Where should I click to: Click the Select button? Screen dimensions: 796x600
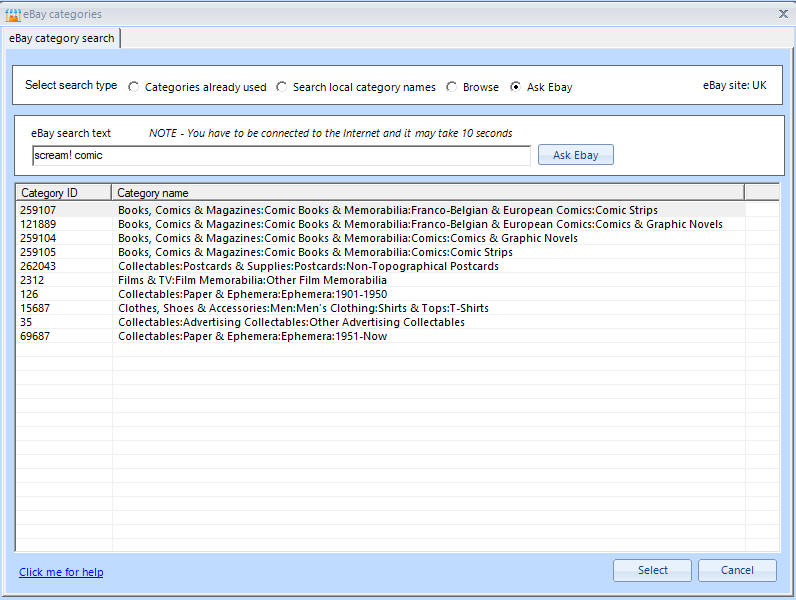(652, 570)
